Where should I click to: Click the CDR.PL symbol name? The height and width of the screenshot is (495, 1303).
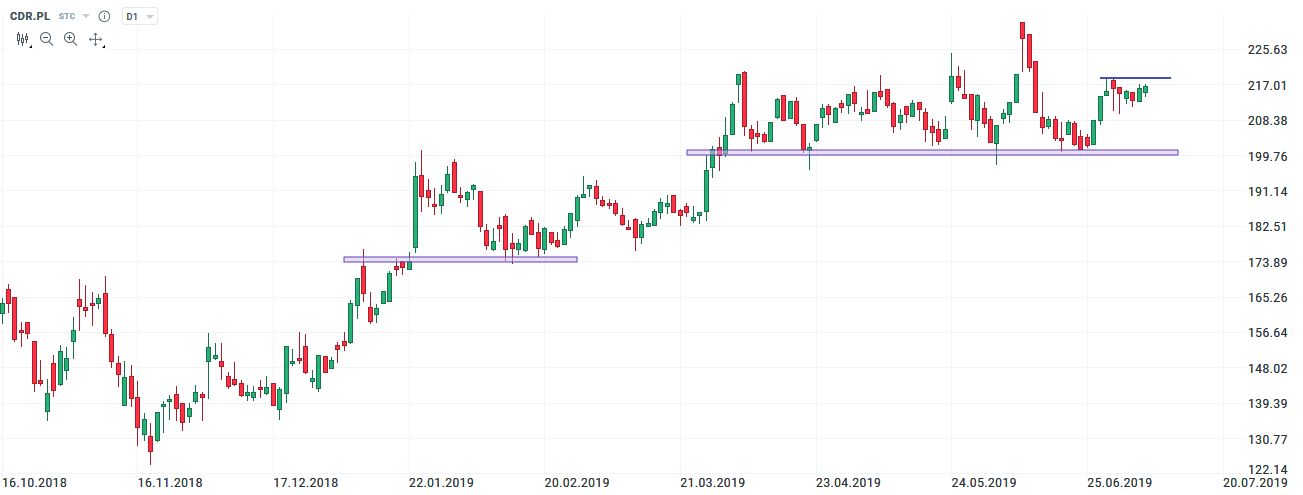coord(29,17)
